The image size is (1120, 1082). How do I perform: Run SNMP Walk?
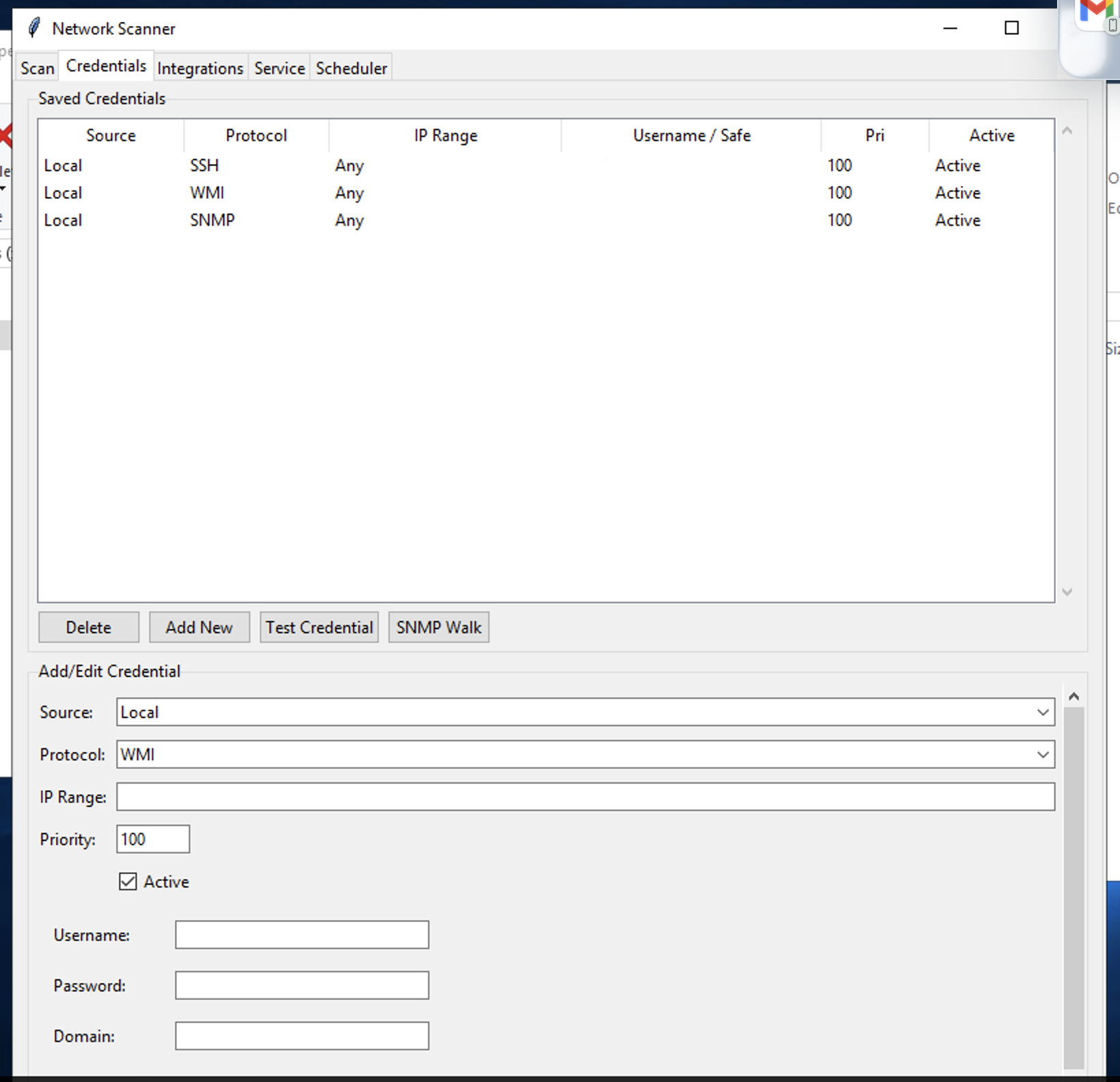coord(438,627)
